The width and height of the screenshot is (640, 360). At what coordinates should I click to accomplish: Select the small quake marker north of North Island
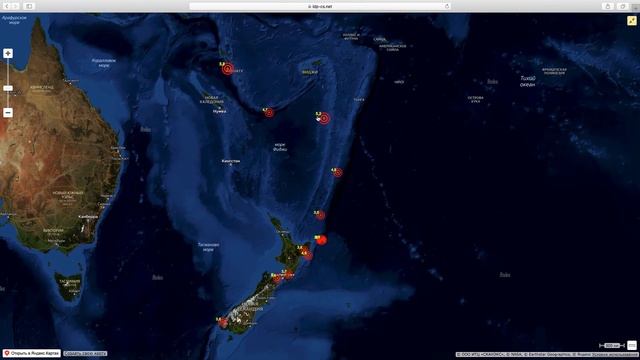pyautogui.click(x=320, y=215)
